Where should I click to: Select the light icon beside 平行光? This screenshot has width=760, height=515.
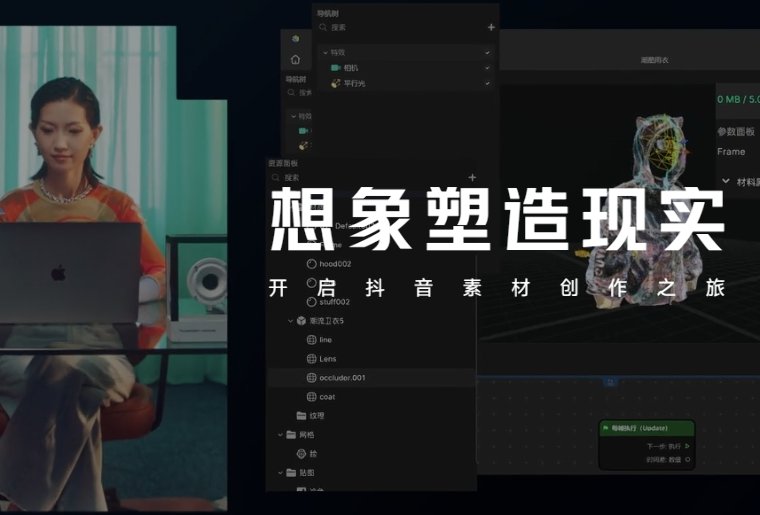tap(335, 83)
